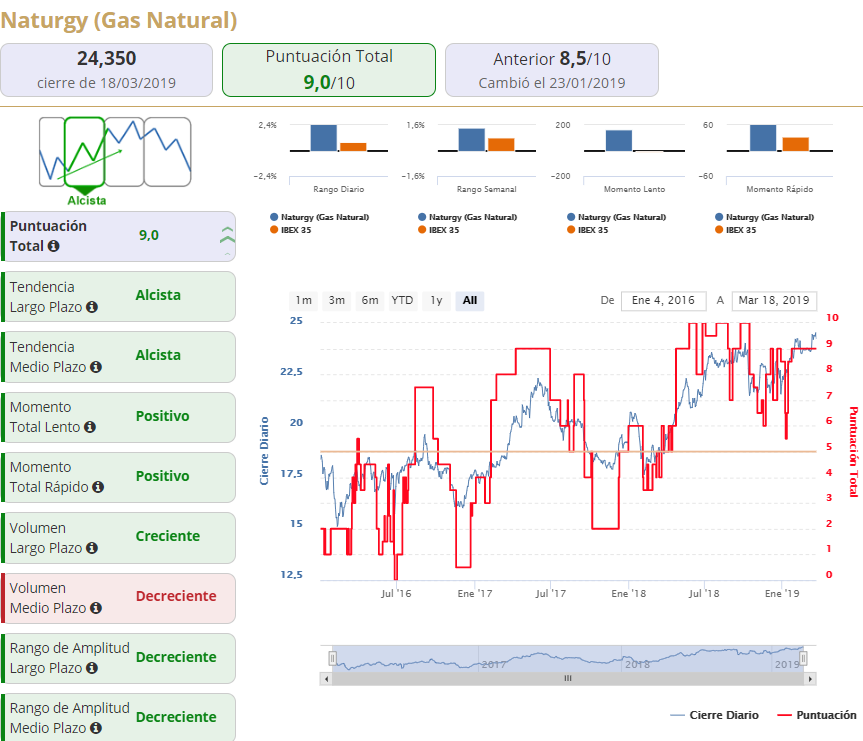This screenshot has height=741, width=863.
Task: Click Decreciente value of Volumen Medio Plazo
Action: pos(176,596)
